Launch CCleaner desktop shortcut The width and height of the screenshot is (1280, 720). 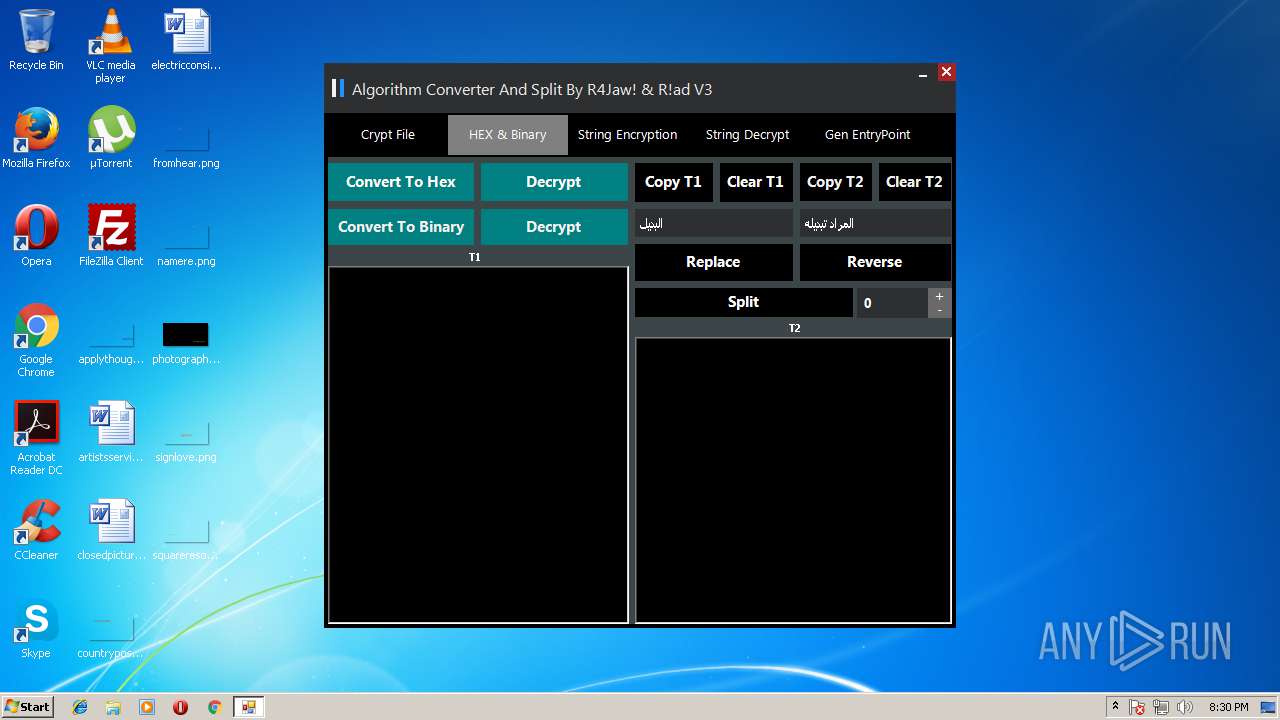(x=36, y=530)
